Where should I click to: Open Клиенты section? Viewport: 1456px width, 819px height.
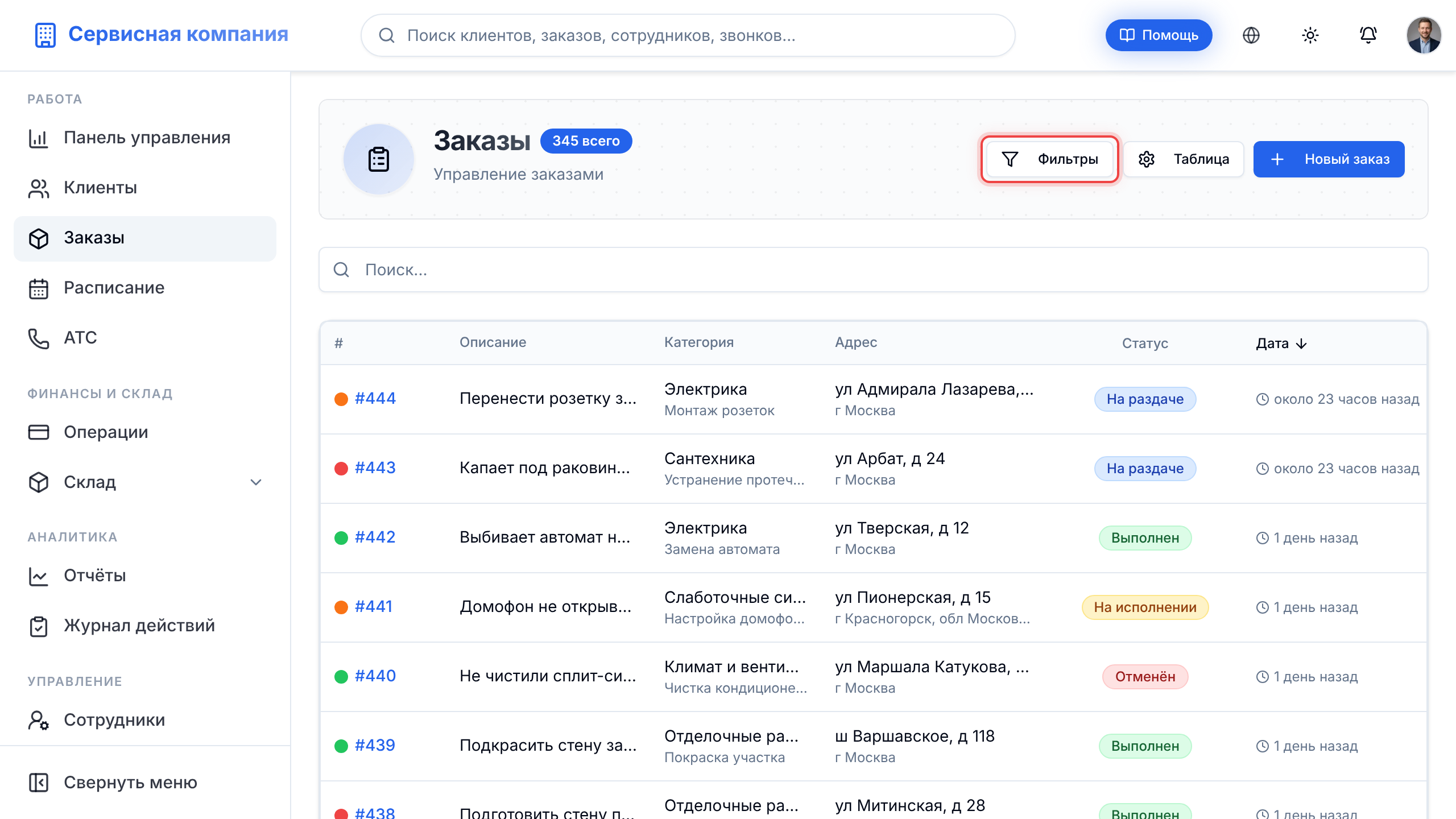pyautogui.click(x=145, y=188)
